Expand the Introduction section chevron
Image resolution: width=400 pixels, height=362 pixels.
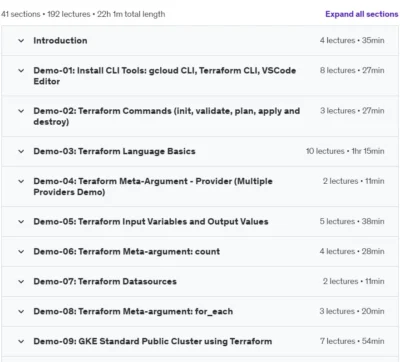(x=21, y=41)
